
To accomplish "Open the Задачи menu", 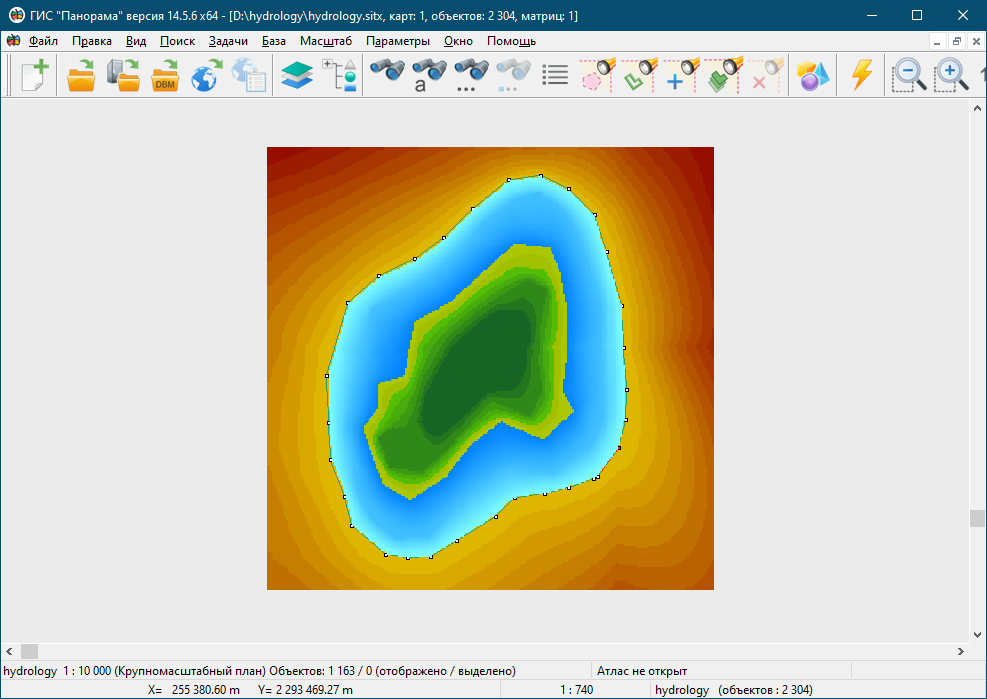I will click(228, 41).
